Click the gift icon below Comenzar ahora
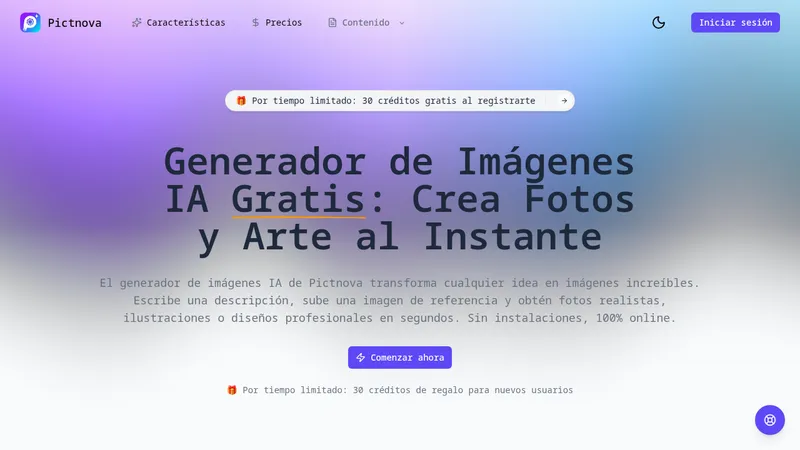 click(232, 390)
